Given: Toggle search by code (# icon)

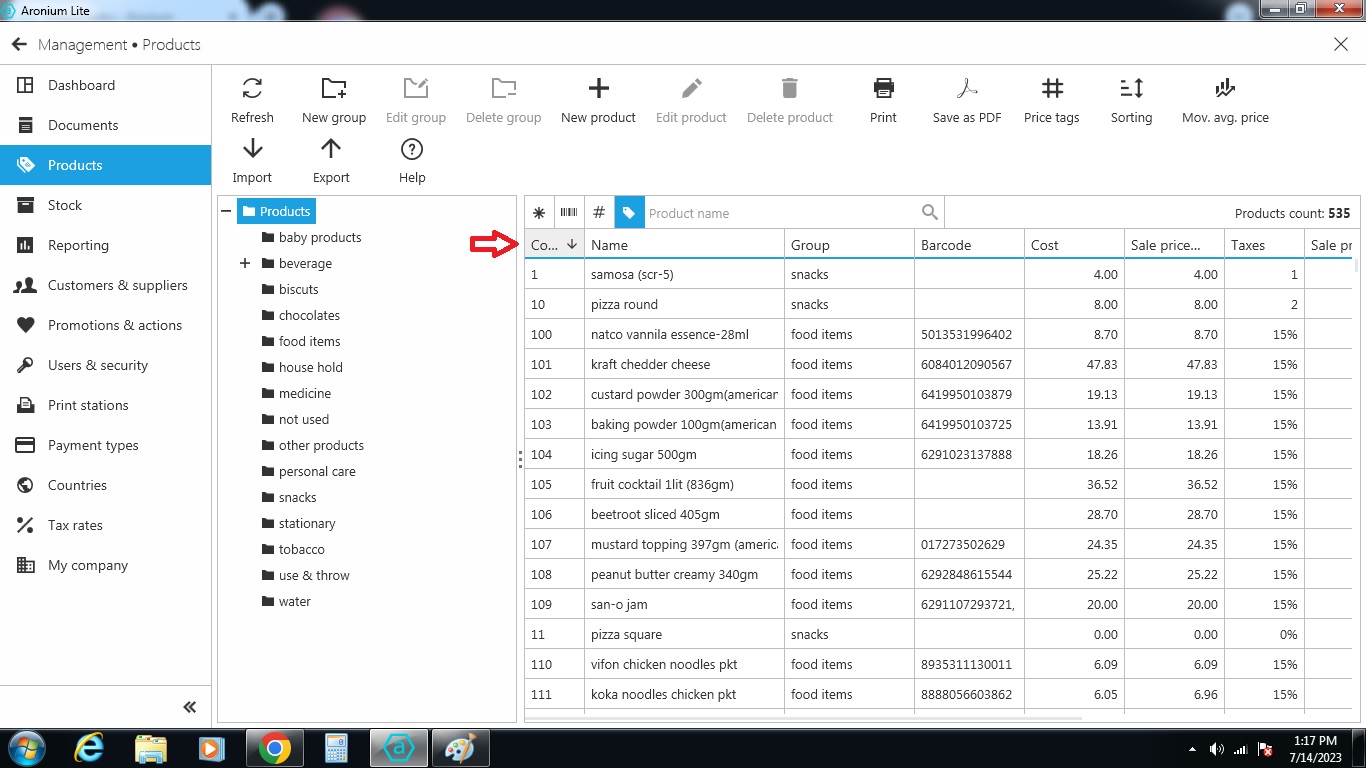Looking at the screenshot, I should point(599,212).
